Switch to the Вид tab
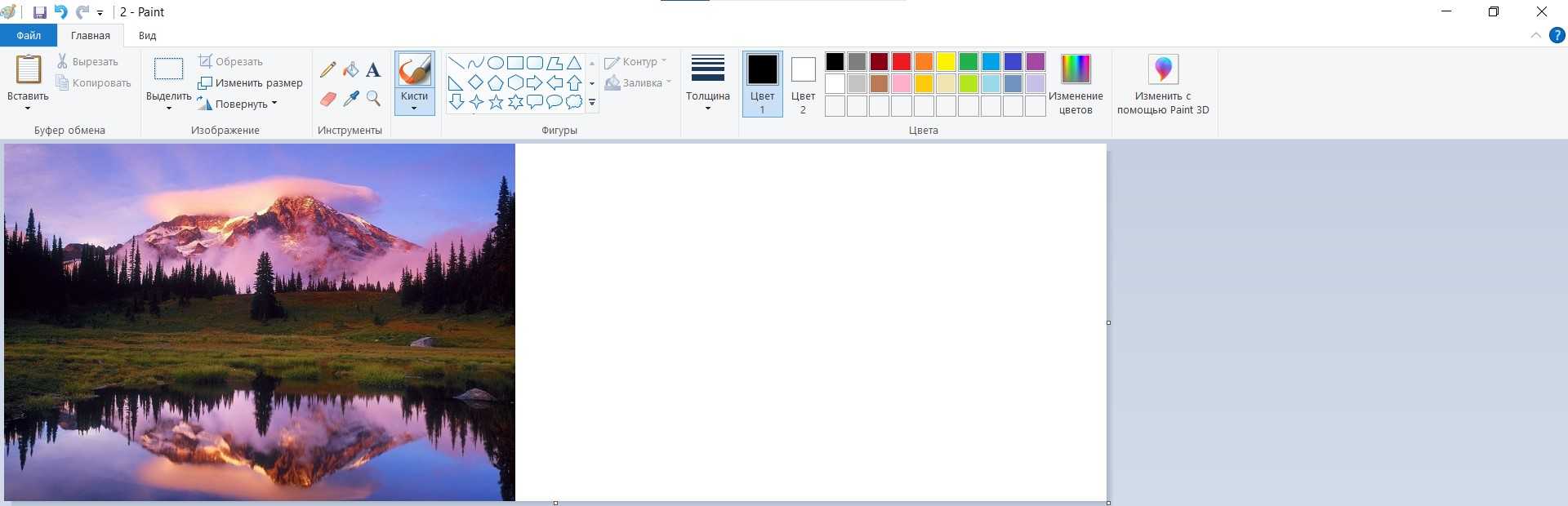 click(147, 36)
